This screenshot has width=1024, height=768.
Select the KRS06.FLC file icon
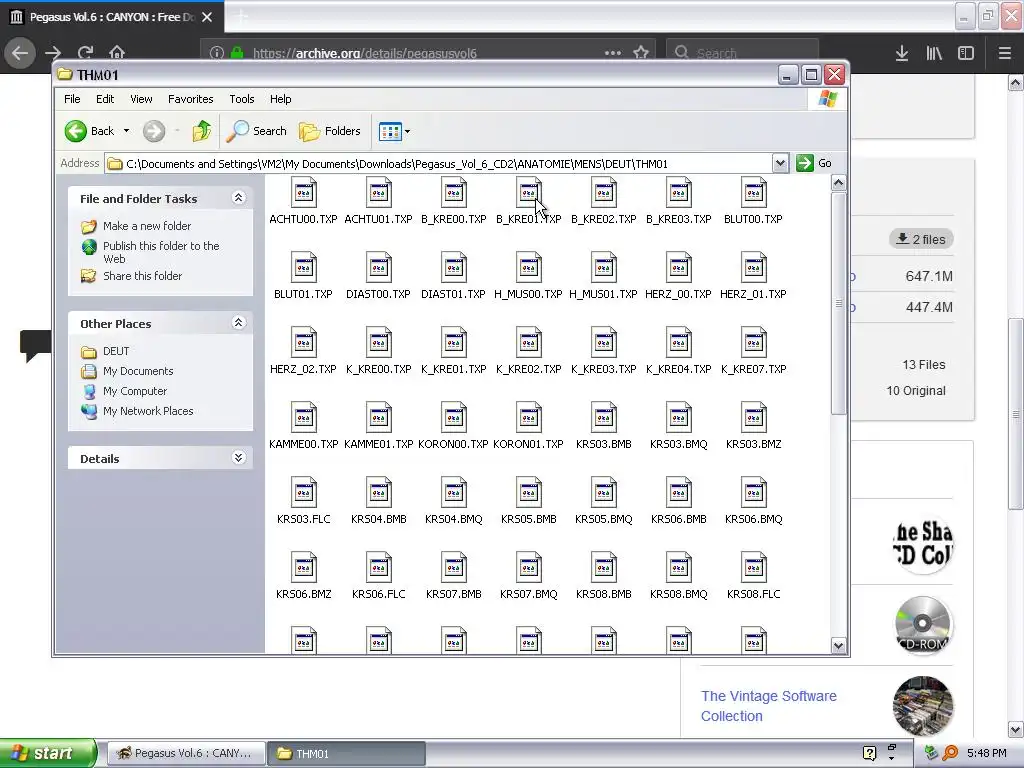pos(379,568)
